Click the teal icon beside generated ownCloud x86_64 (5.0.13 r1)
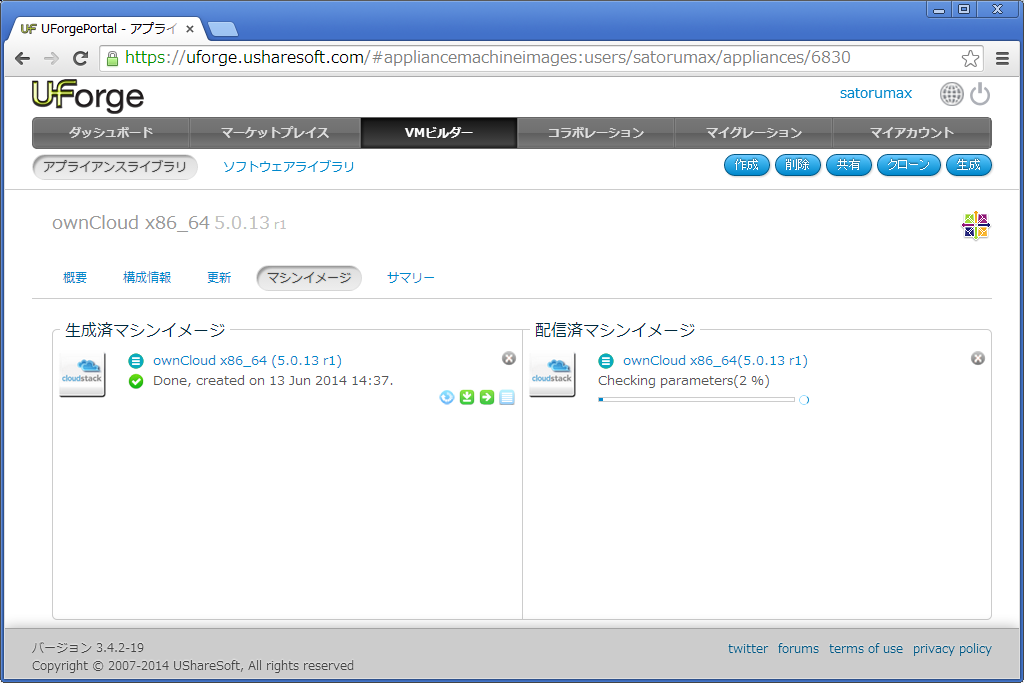This screenshot has height=683, width=1024. coord(136,360)
